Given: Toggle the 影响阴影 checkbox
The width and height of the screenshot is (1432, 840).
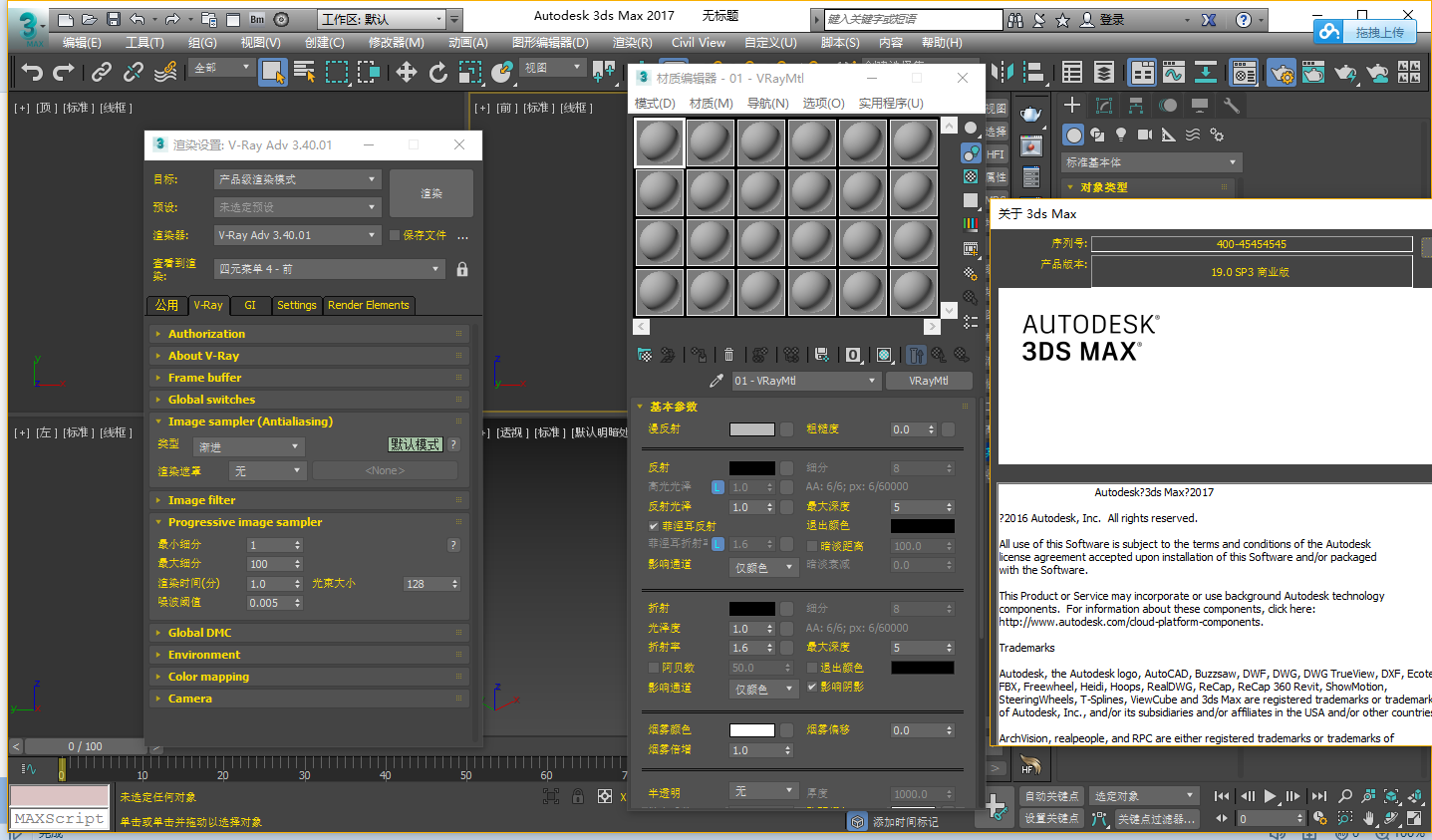Looking at the screenshot, I should click(x=812, y=687).
